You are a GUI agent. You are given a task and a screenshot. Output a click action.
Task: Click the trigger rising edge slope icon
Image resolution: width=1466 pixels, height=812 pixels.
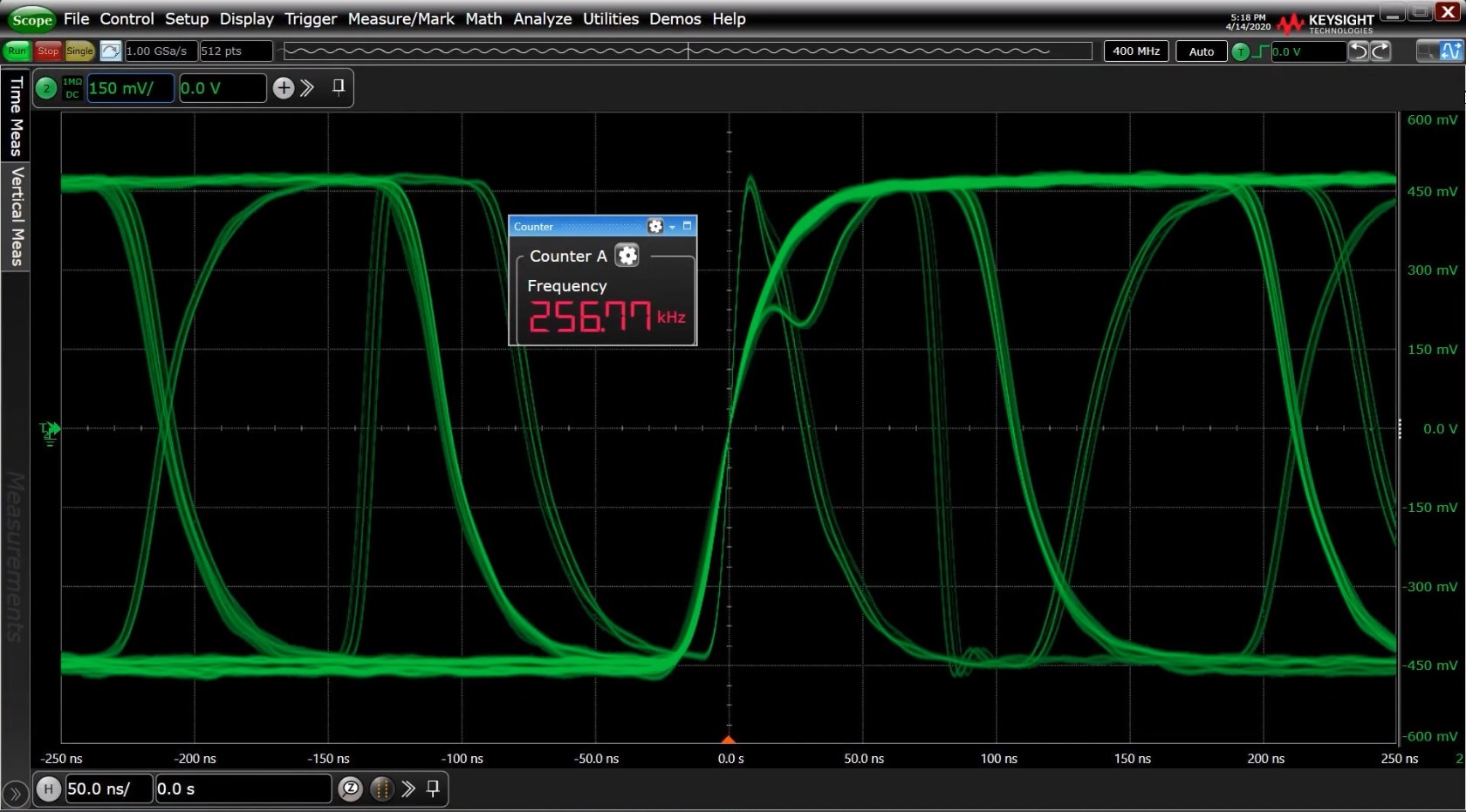(1260, 51)
